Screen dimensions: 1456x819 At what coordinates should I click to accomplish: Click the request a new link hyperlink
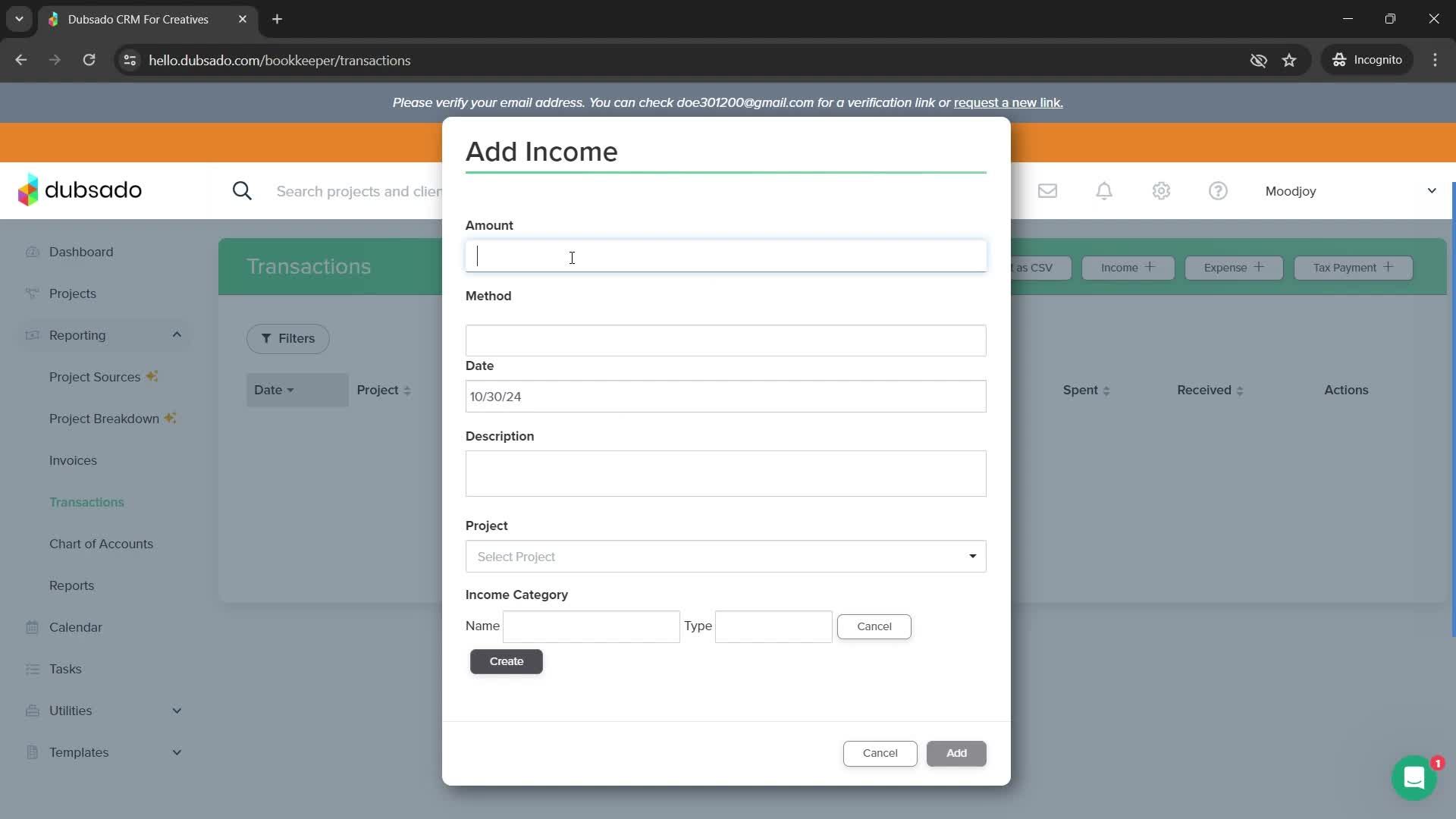pyautogui.click(x=1008, y=102)
